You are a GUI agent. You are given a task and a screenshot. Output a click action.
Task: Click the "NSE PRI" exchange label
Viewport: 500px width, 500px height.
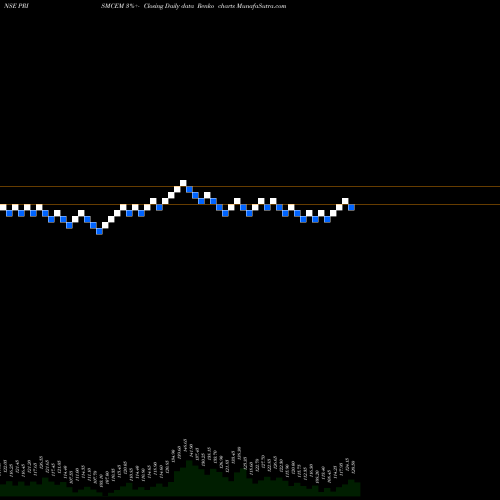(17, 6)
